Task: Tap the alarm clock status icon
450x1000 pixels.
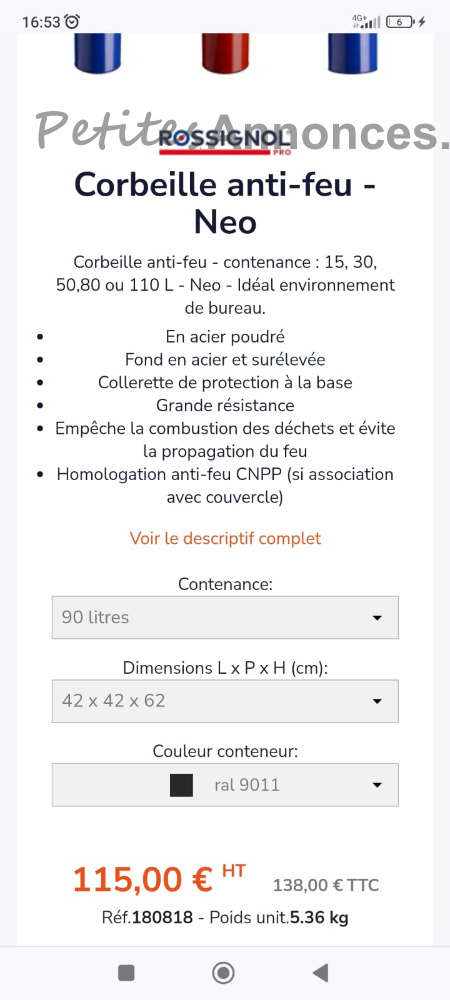Action: pos(73,22)
